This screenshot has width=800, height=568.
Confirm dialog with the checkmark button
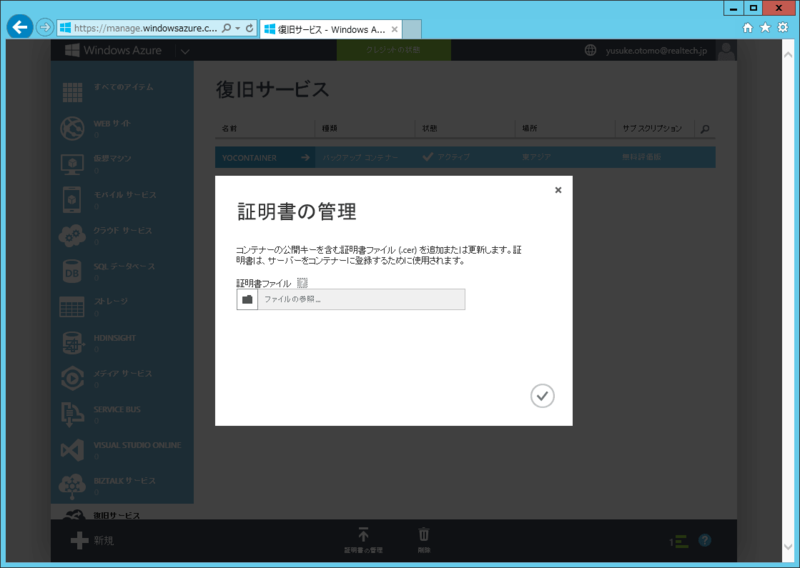[x=542, y=396]
